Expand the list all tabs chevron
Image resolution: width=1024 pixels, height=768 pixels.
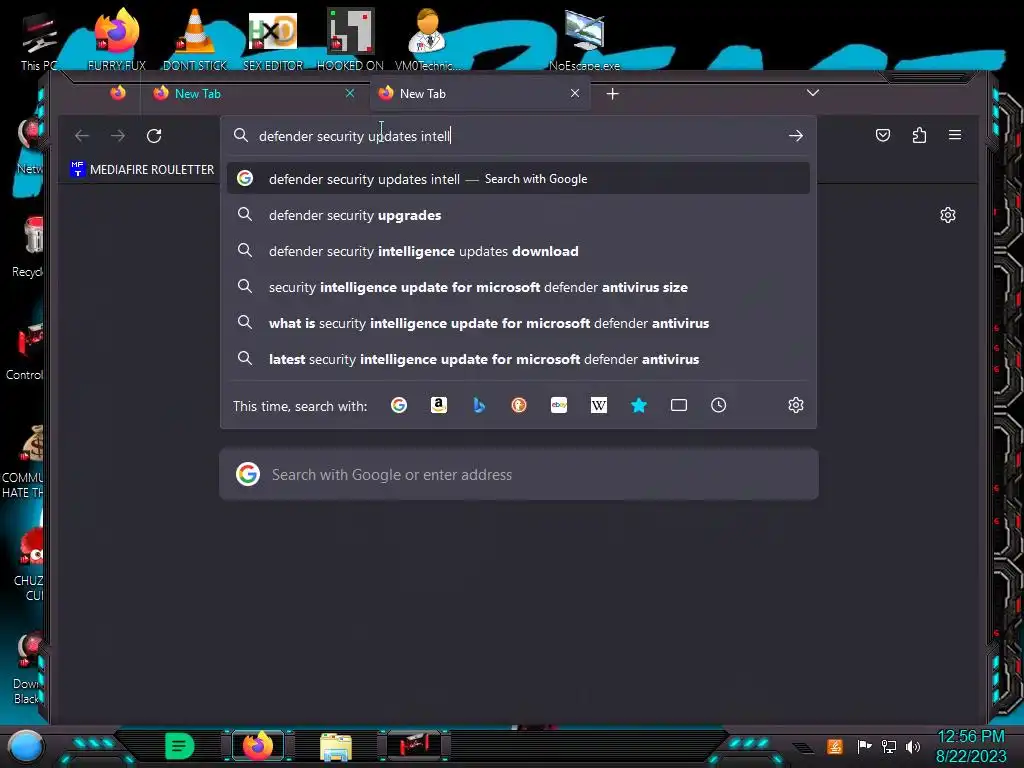click(812, 93)
